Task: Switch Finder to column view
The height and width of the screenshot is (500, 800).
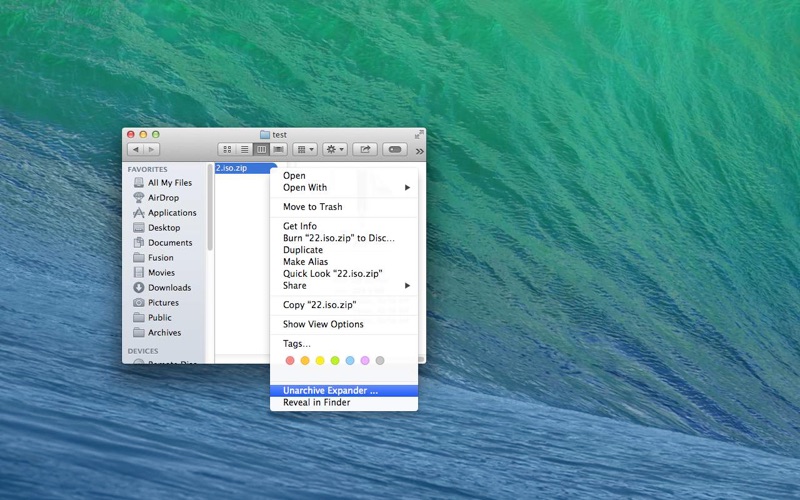Action: 261,149
